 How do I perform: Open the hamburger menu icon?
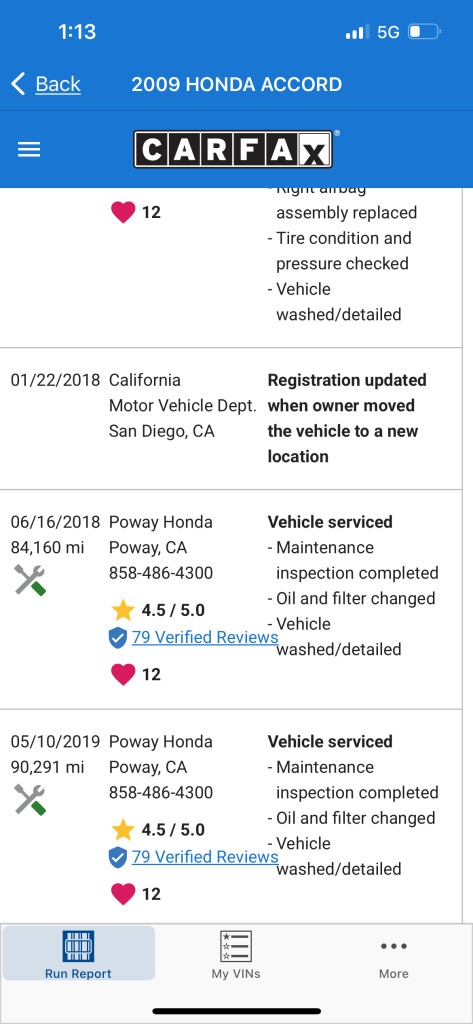point(29,150)
